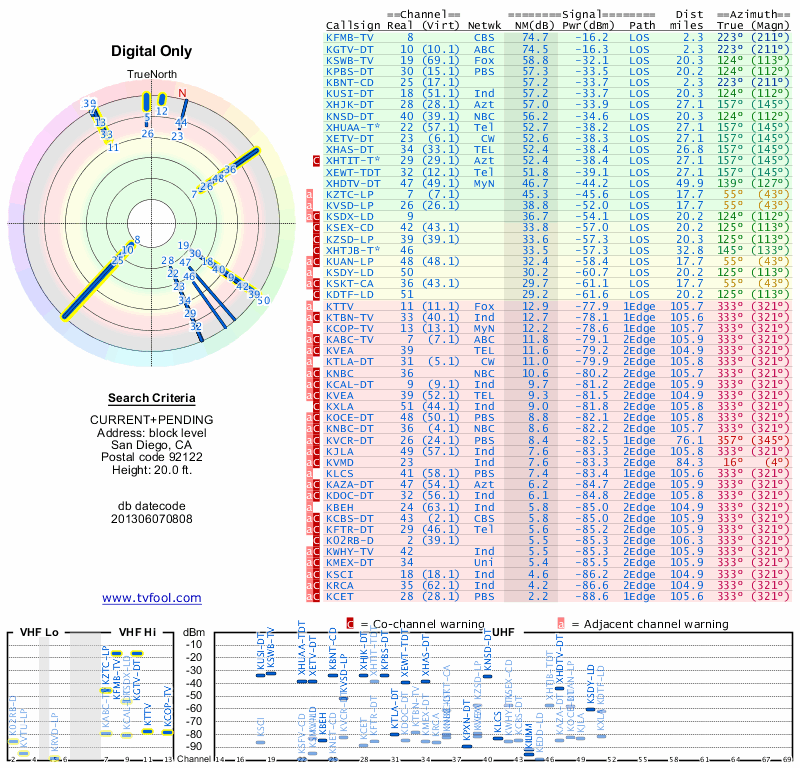Select the KBNT-CD callsign in the table

[x=349, y=83]
